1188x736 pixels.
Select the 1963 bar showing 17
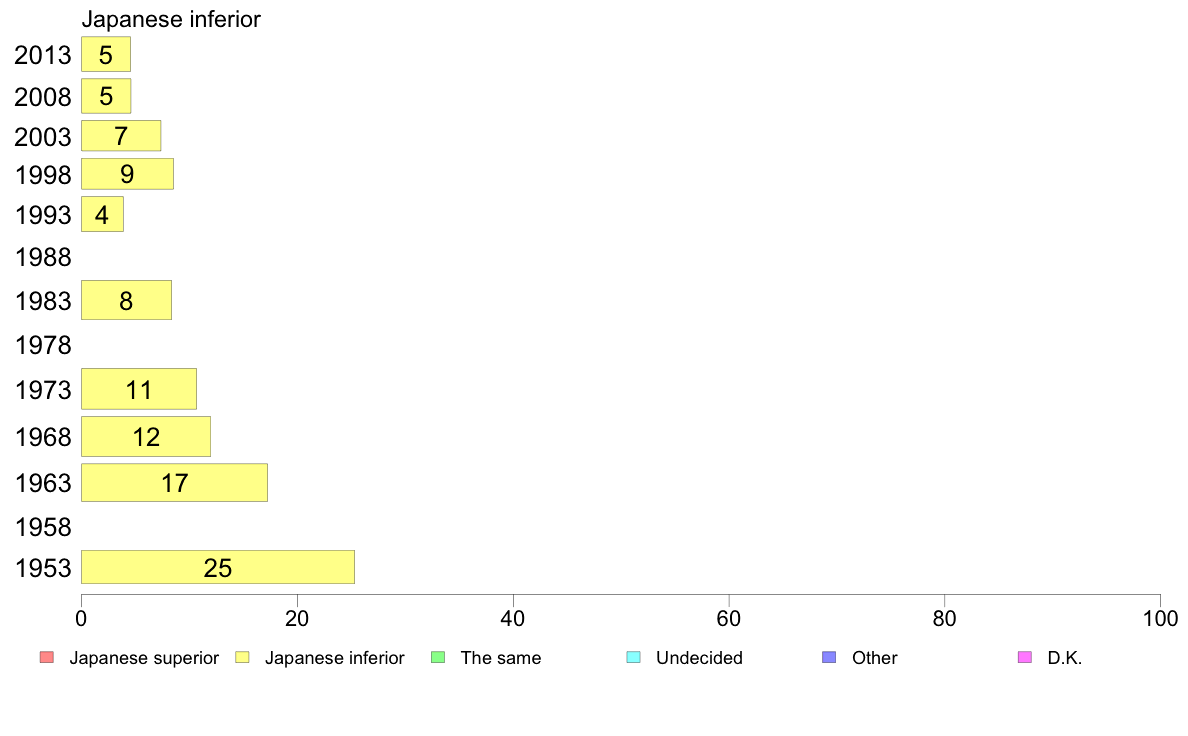click(x=174, y=482)
